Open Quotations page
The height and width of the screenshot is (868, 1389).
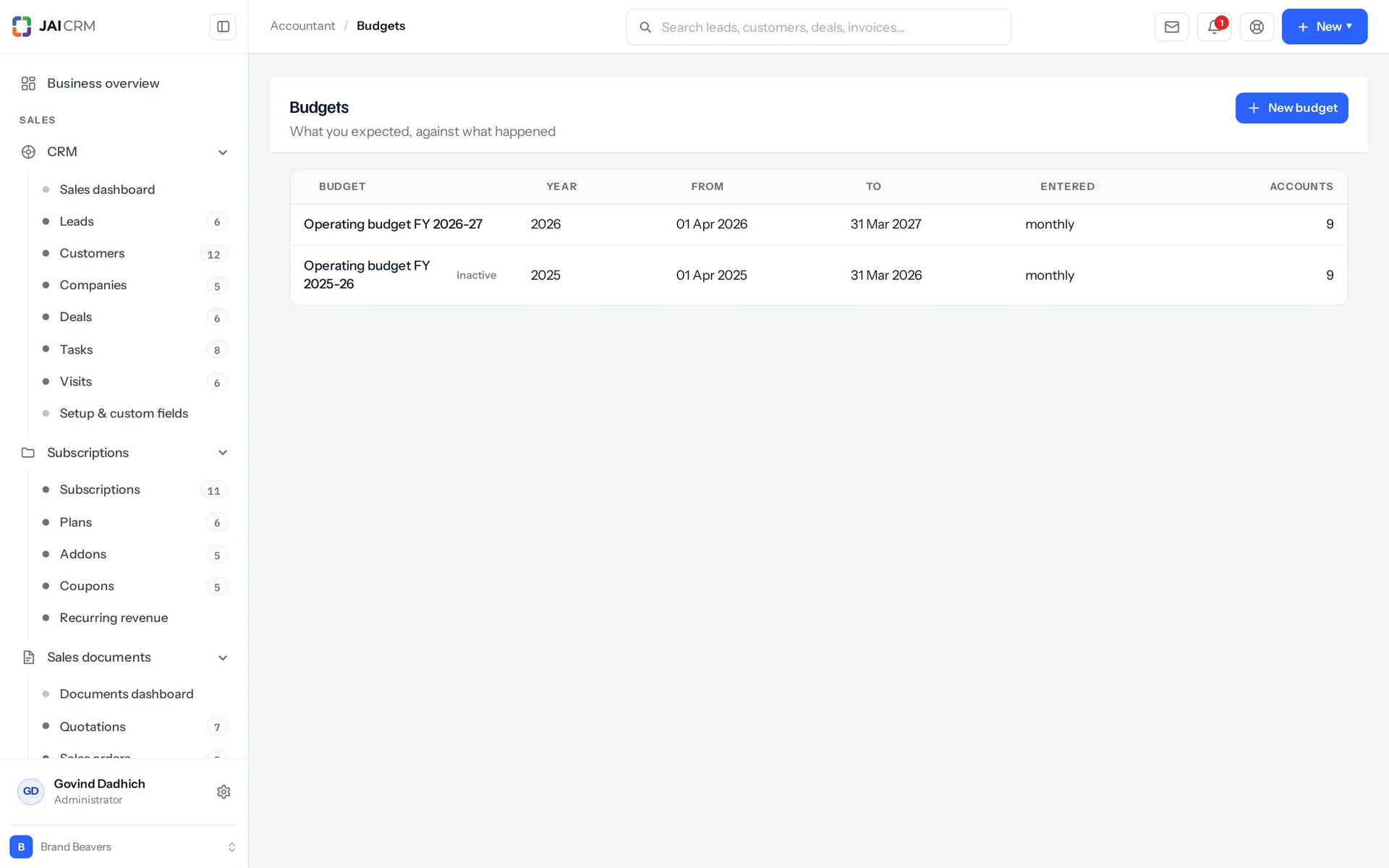[x=135, y=726]
